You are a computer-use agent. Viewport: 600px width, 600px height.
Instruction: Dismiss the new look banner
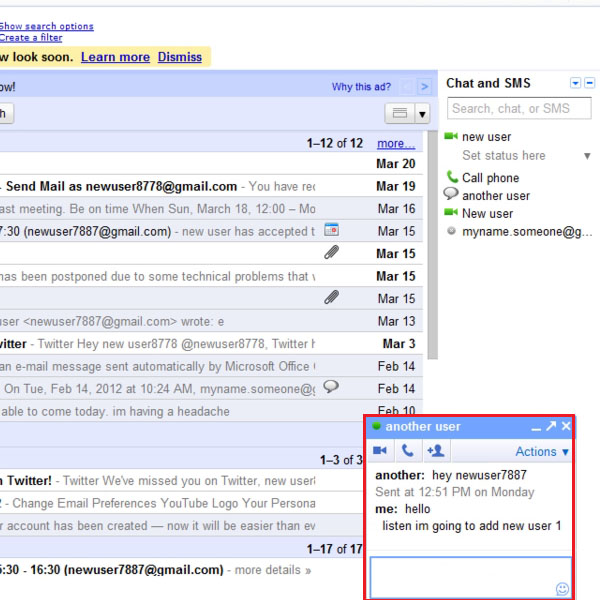(x=179, y=57)
